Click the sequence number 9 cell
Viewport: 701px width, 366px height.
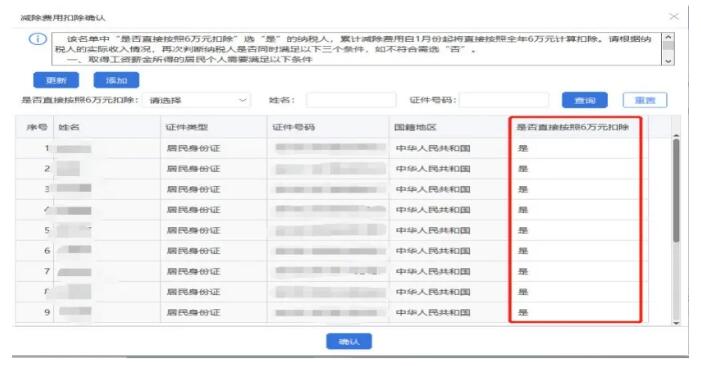coord(47,312)
